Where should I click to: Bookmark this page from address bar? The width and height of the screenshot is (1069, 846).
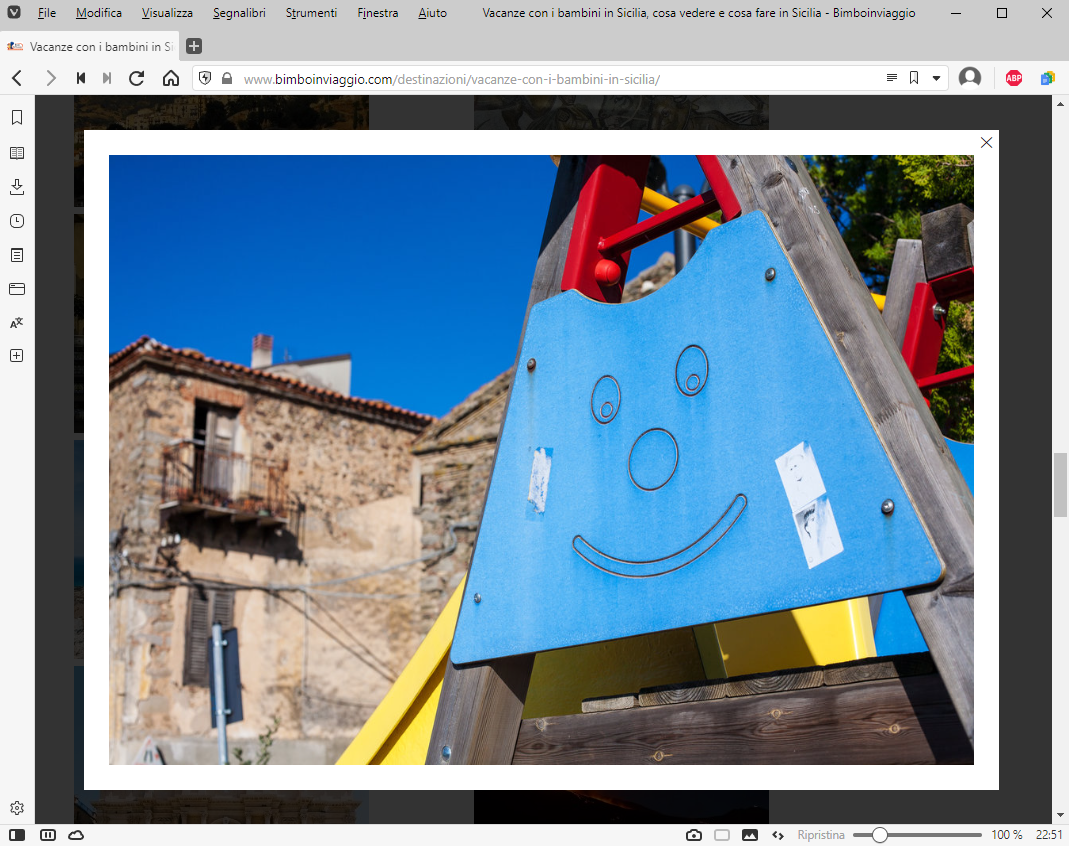[914, 78]
